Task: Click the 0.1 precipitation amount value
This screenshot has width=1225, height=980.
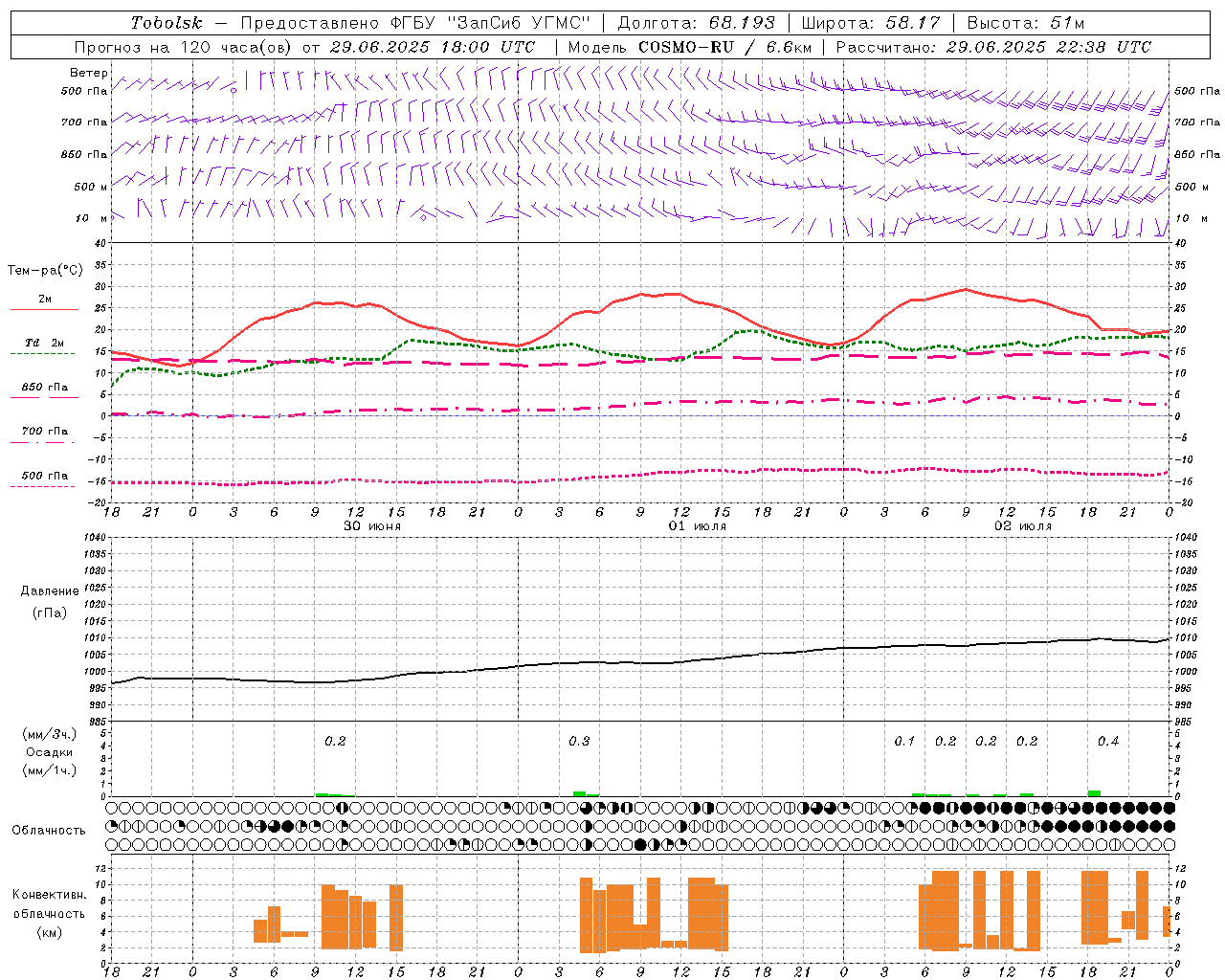Action: [904, 742]
